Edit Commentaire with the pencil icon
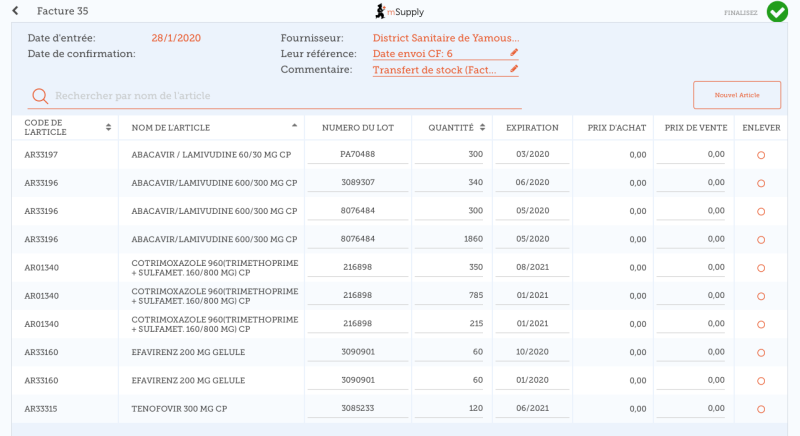 point(514,69)
